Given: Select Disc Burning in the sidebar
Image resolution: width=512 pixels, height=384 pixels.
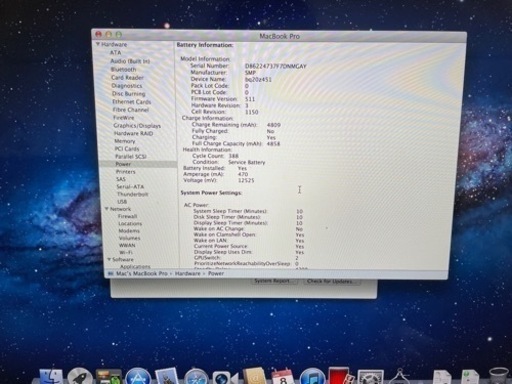Looking at the screenshot, I should click(129, 94).
